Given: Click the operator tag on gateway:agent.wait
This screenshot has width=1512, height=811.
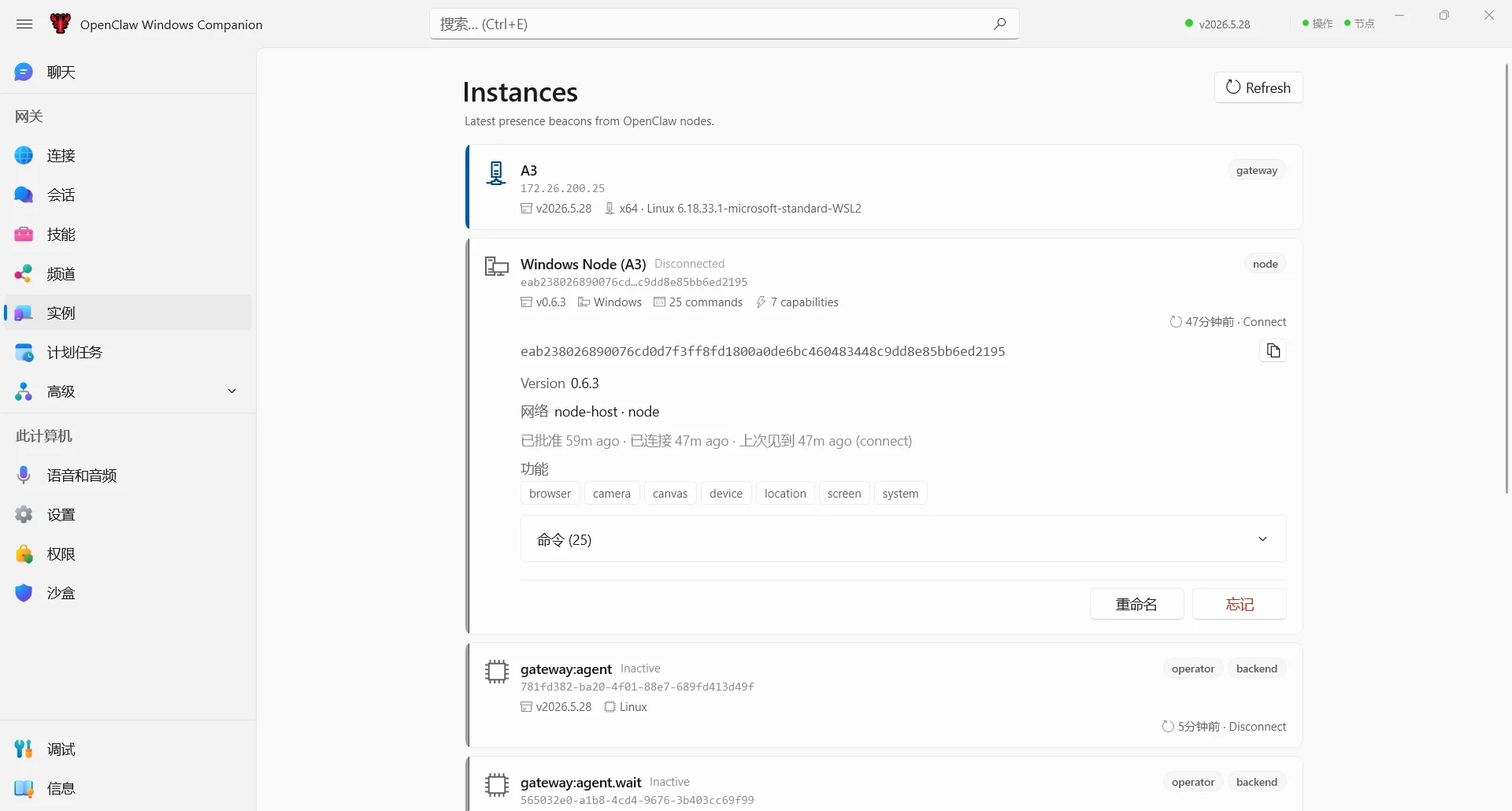Looking at the screenshot, I should pos(1193,783).
